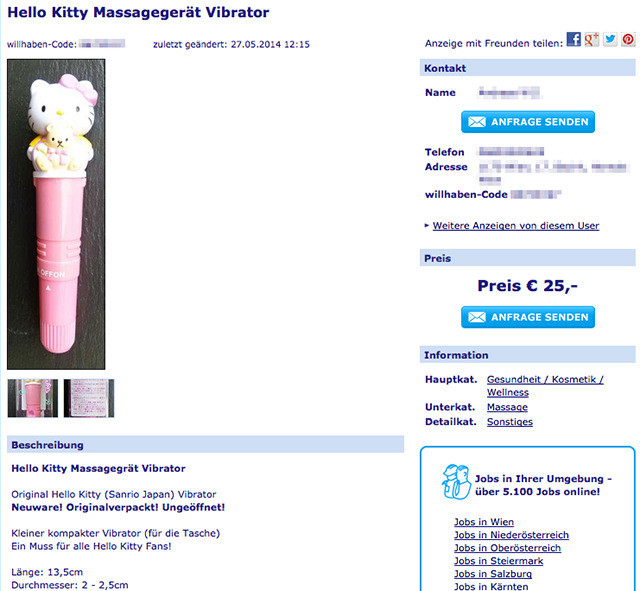640x591 pixels.
Task: Share the ad on Google Plus
Action: pos(592,40)
